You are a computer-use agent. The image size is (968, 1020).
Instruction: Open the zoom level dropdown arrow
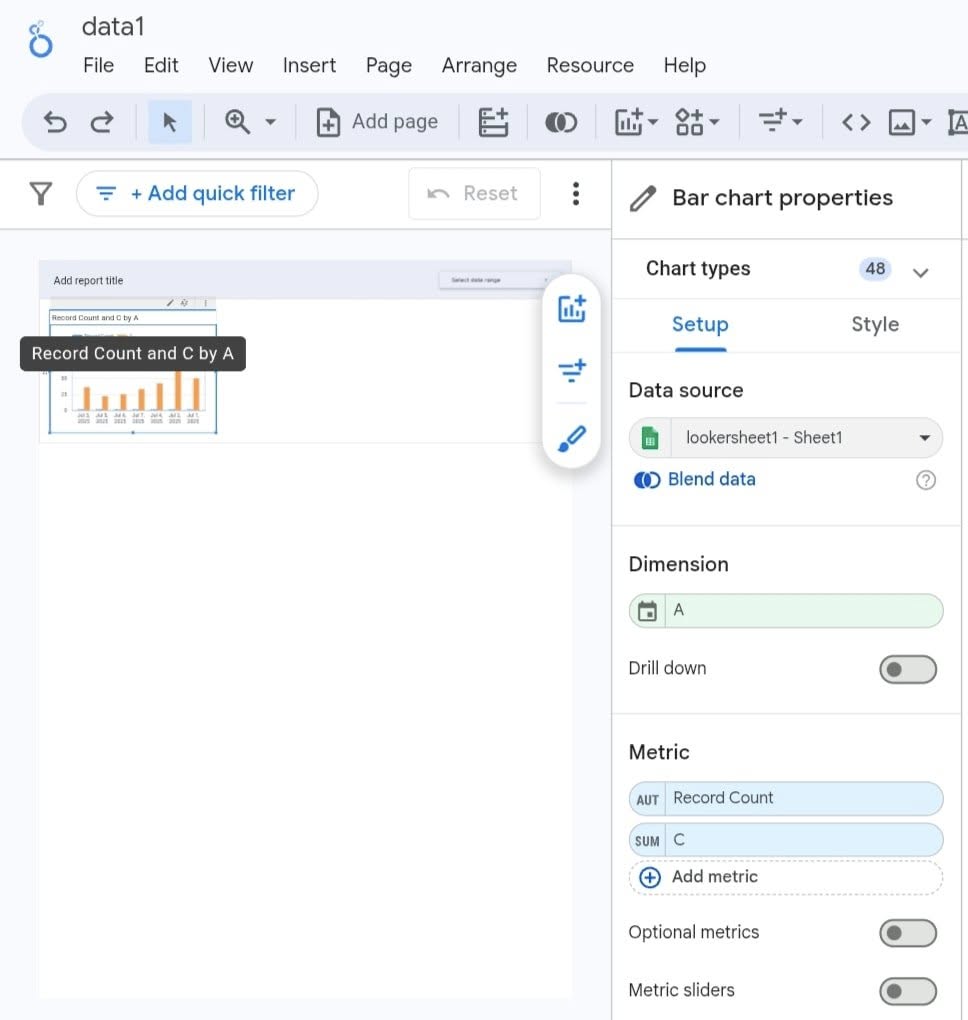[270, 122]
